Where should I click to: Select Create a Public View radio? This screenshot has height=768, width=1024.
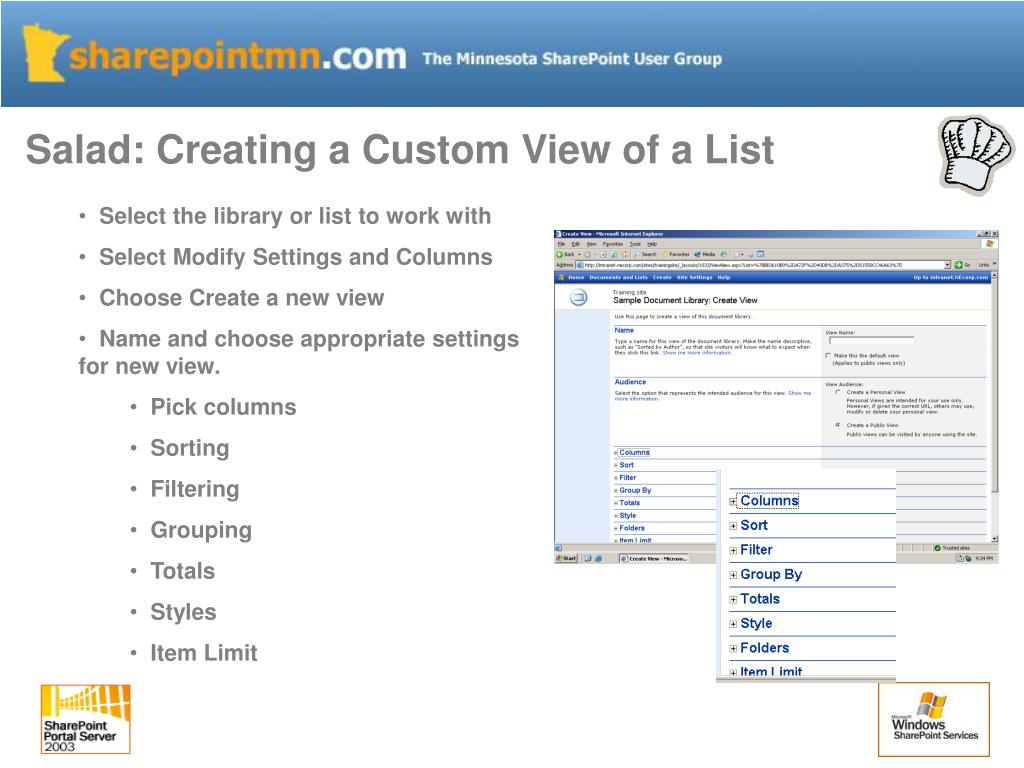click(x=838, y=425)
